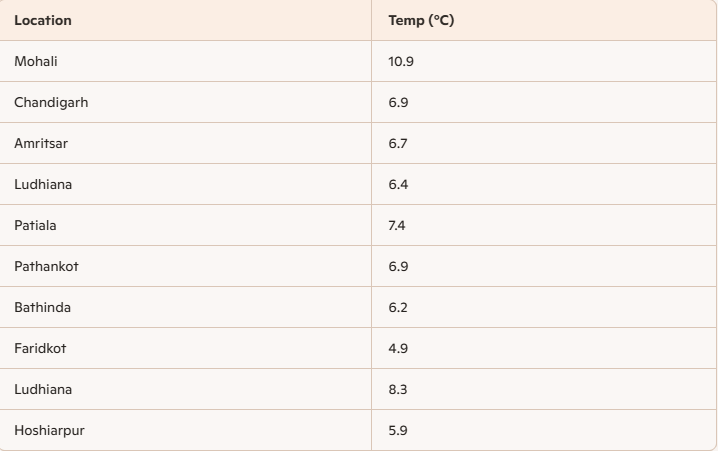Image resolution: width=718 pixels, height=451 pixels.
Task: Select the 6.4 temperature value
Action: (398, 184)
